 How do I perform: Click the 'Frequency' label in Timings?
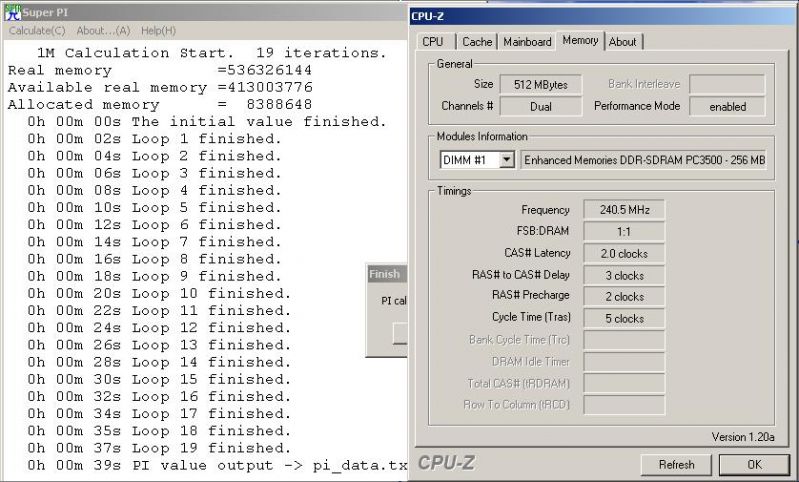coord(545,210)
